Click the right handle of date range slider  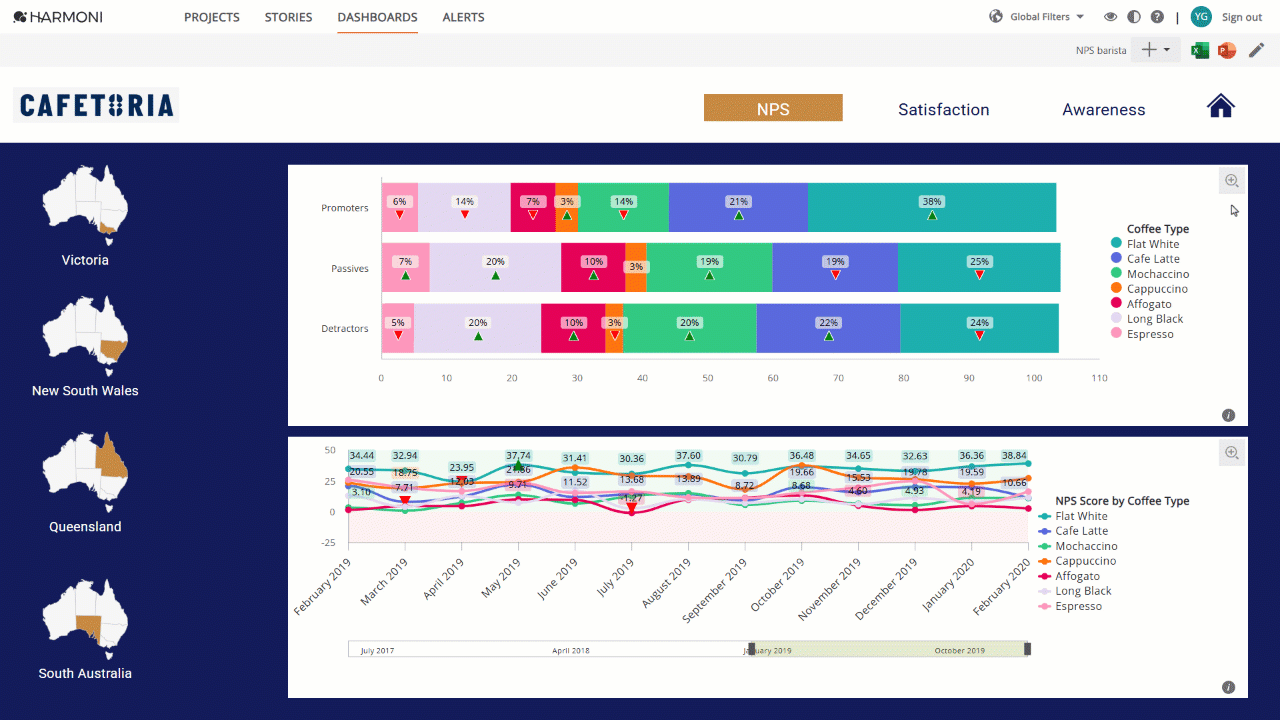coord(1027,649)
